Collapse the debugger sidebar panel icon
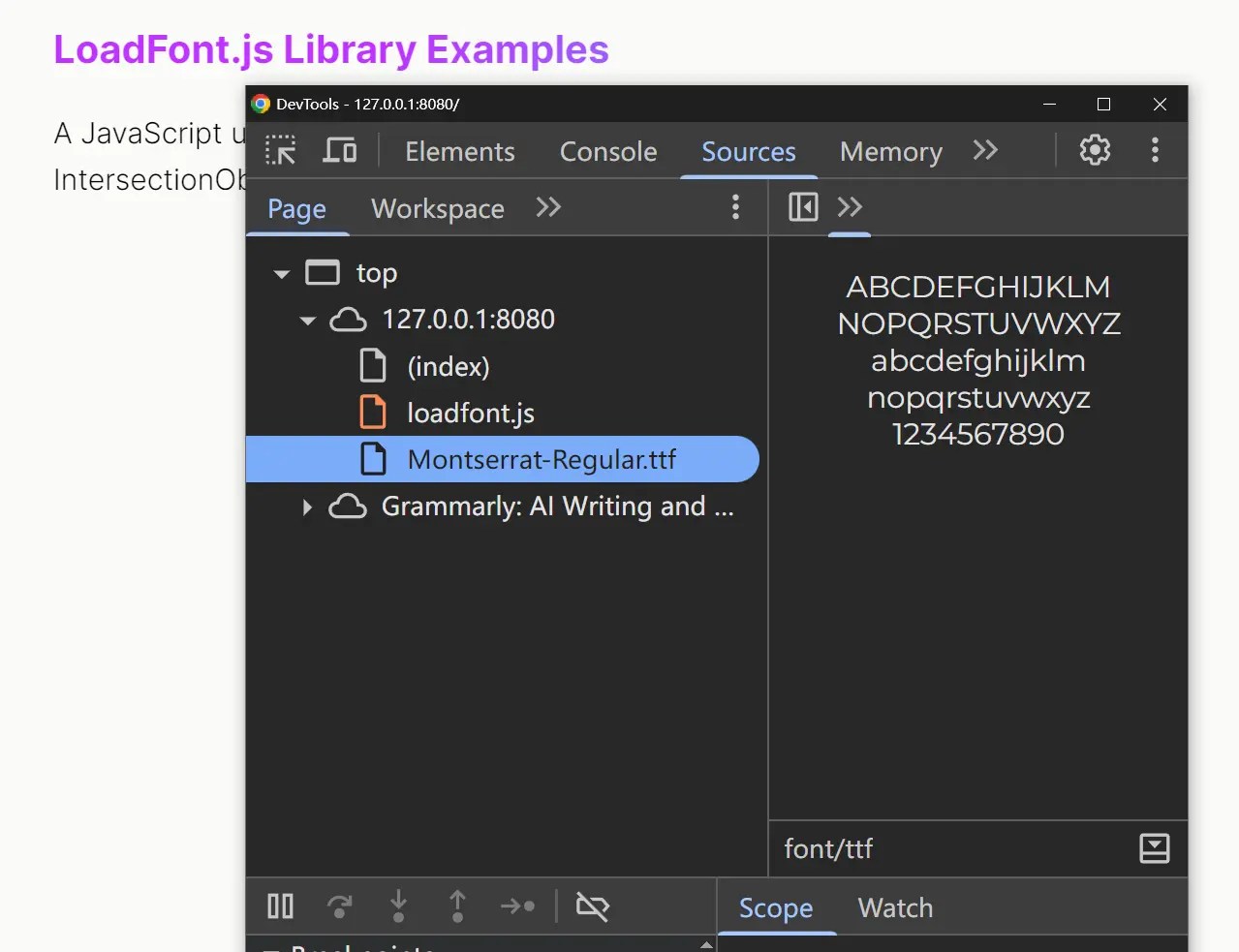 coord(801,206)
